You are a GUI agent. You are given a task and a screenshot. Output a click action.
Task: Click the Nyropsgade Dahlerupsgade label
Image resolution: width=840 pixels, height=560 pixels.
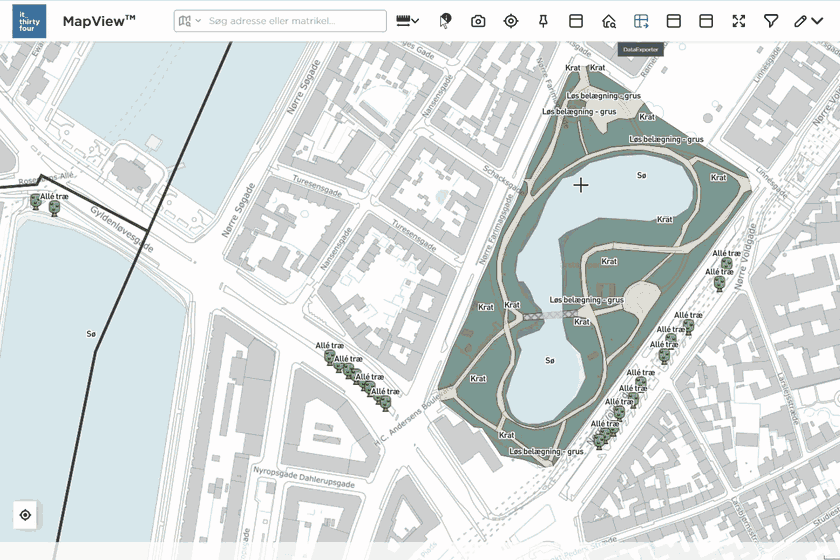click(304, 477)
